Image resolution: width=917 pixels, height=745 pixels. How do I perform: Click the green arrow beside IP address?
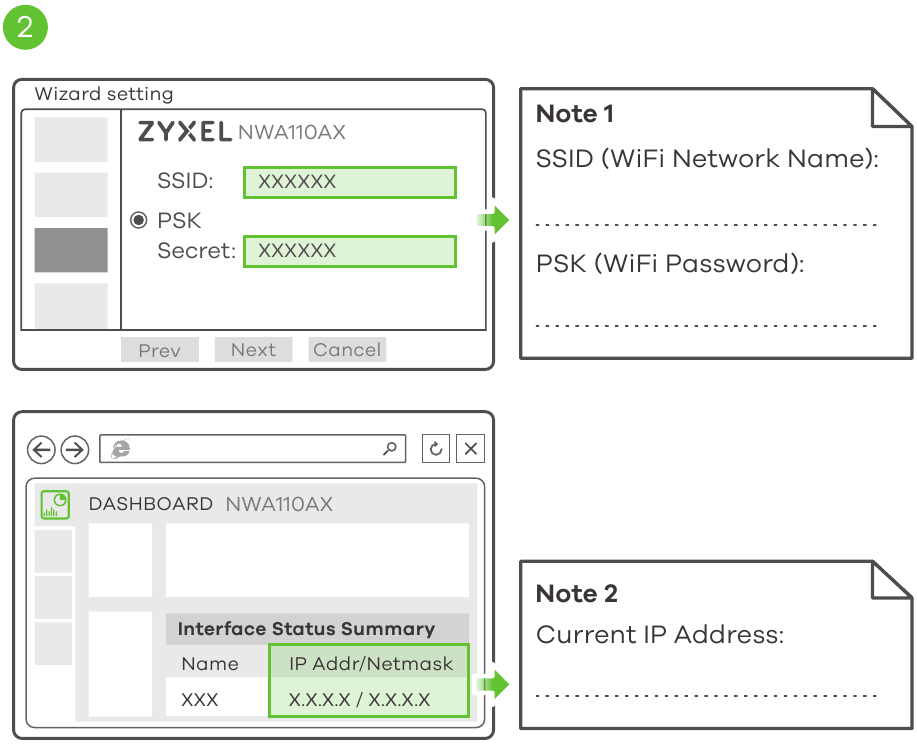(x=493, y=686)
